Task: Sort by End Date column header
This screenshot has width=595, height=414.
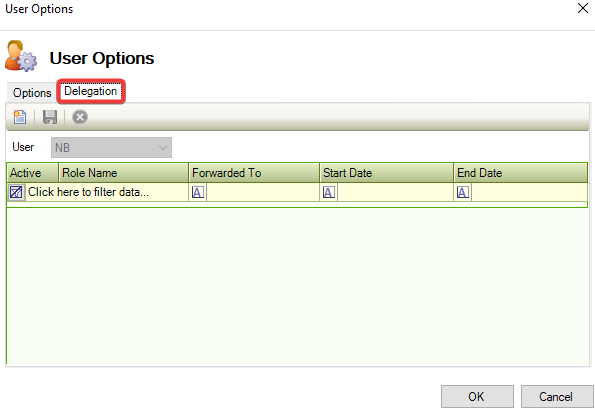Action: click(520, 173)
